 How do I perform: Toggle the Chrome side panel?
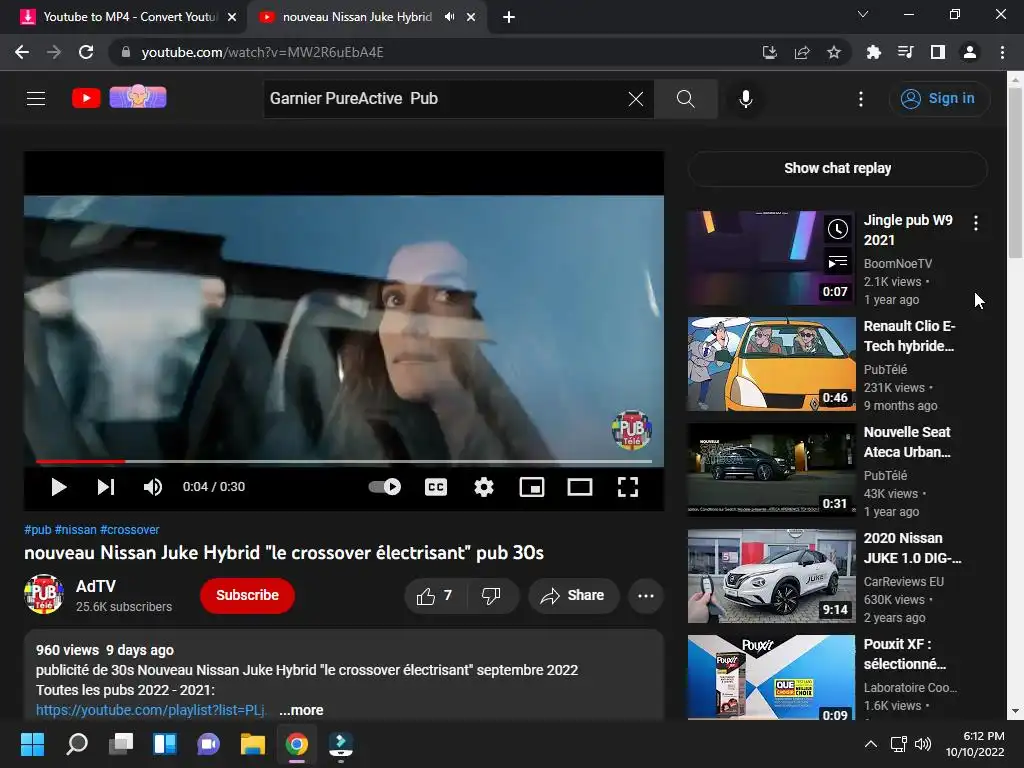(x=938, y=52)
